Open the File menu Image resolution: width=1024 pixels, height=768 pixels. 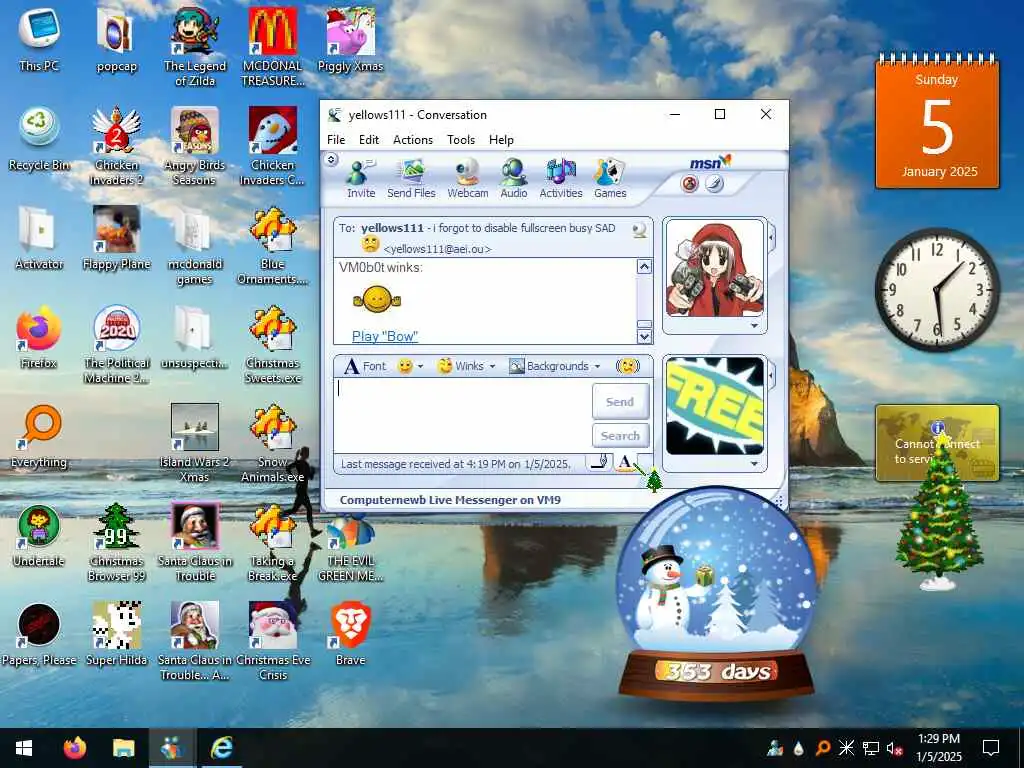pyautogui.click(x=336, y=140)
